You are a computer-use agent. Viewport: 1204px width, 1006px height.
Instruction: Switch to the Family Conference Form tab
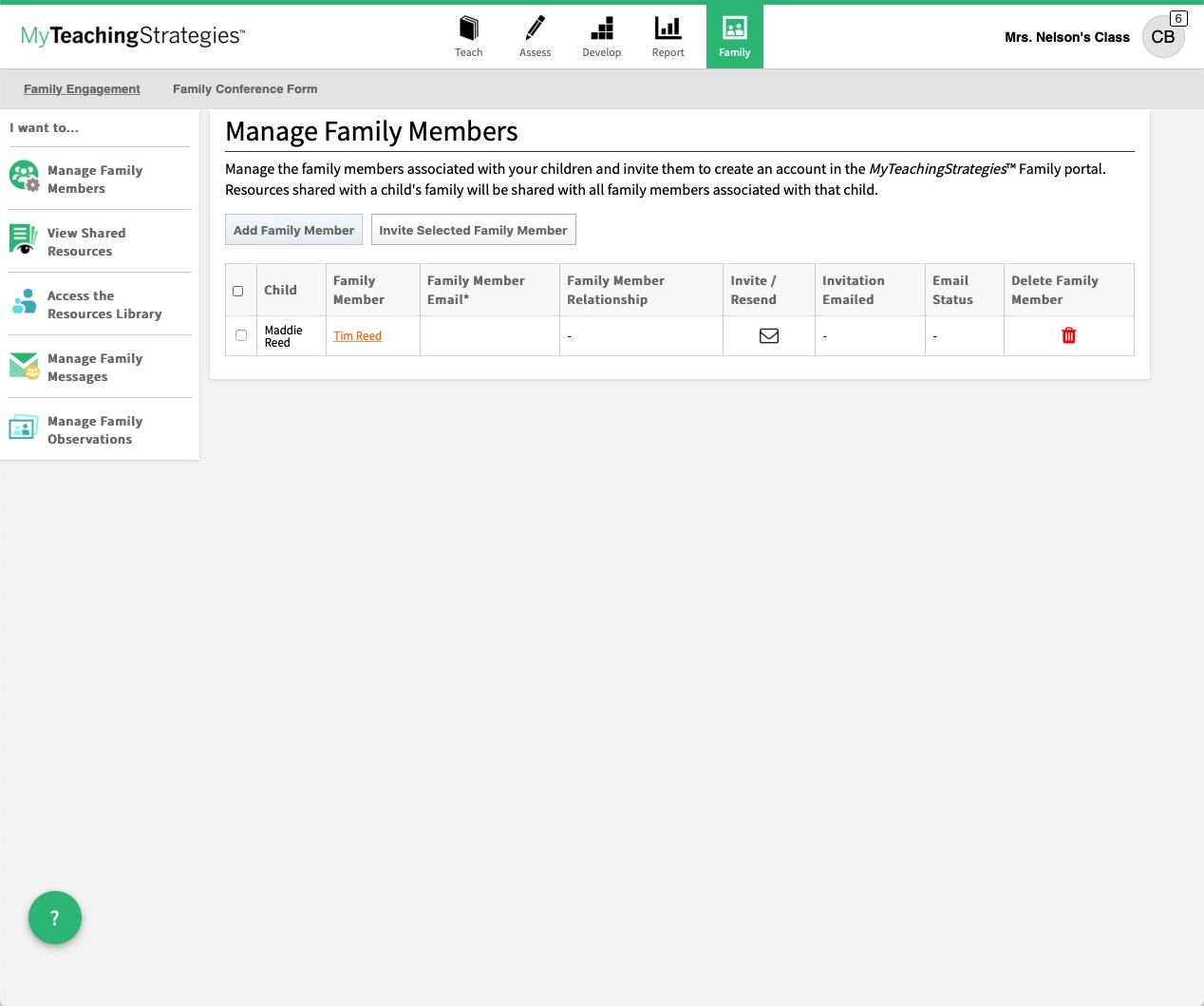(244, 88)
